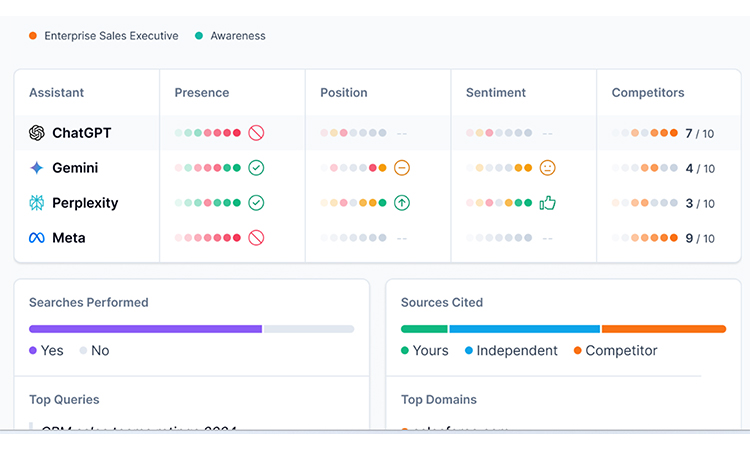Image resolution: width=750 pixels, height=450 pixels.
Task: Click Gemini's position dot sequence
Action: click(353, 168)
